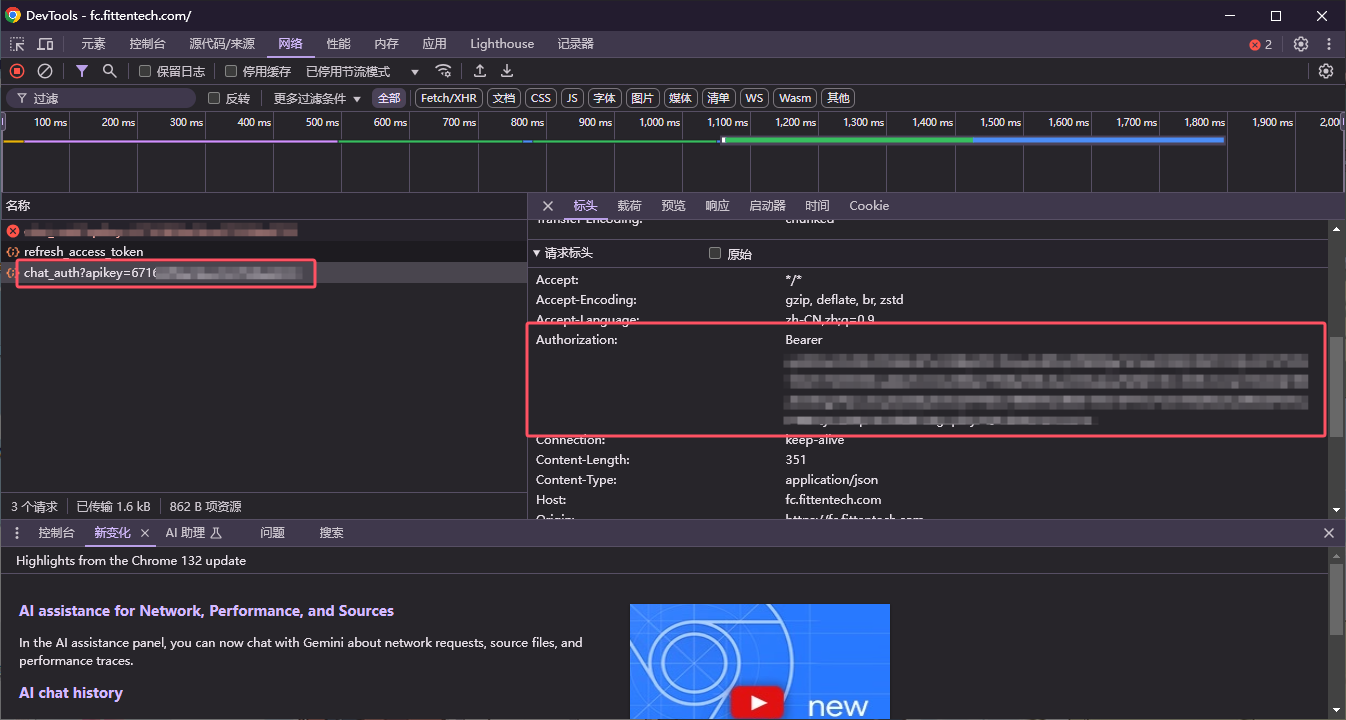The width and height of the screenshot is (1346, 720).
Task: Enable 停用缓存 checkbox
Action: pos(231,71)
